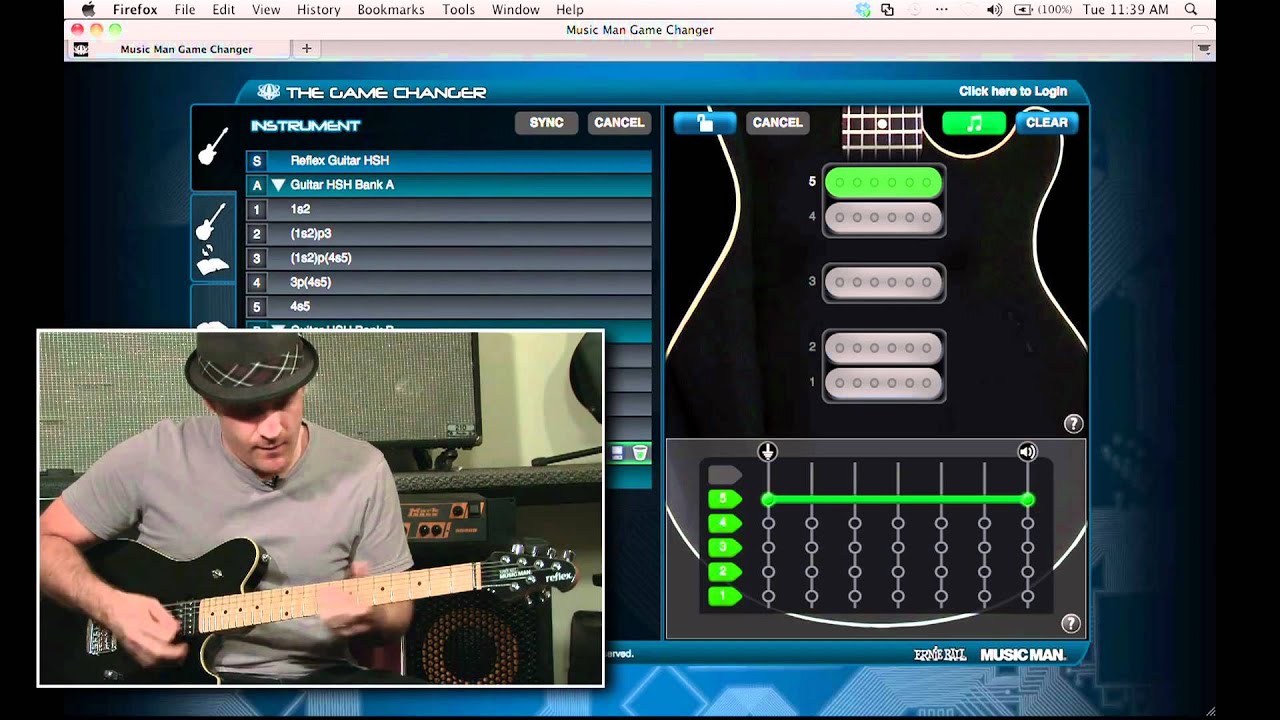This screenshot has height=720, width=1280.
Task: Select green coil tag 2 in grid
Action: 724,572
